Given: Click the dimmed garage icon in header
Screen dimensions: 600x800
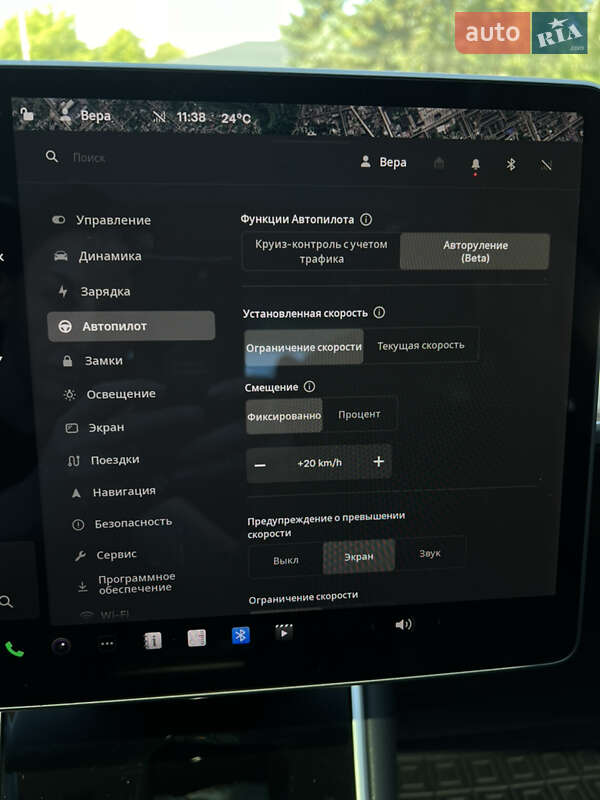Looking at the screenshot, I should point(439,163).
